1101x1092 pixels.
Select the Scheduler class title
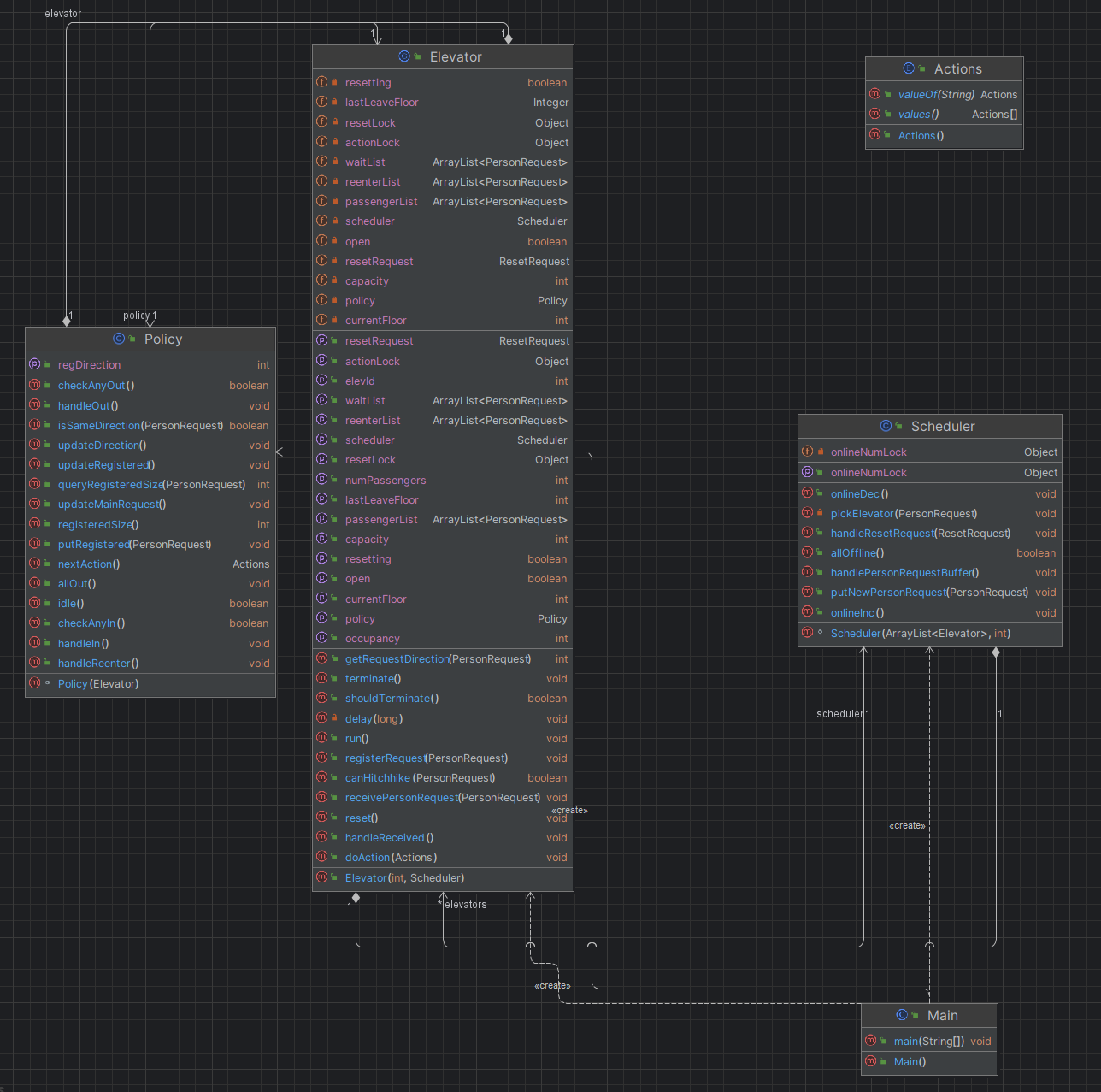[943, 426]
